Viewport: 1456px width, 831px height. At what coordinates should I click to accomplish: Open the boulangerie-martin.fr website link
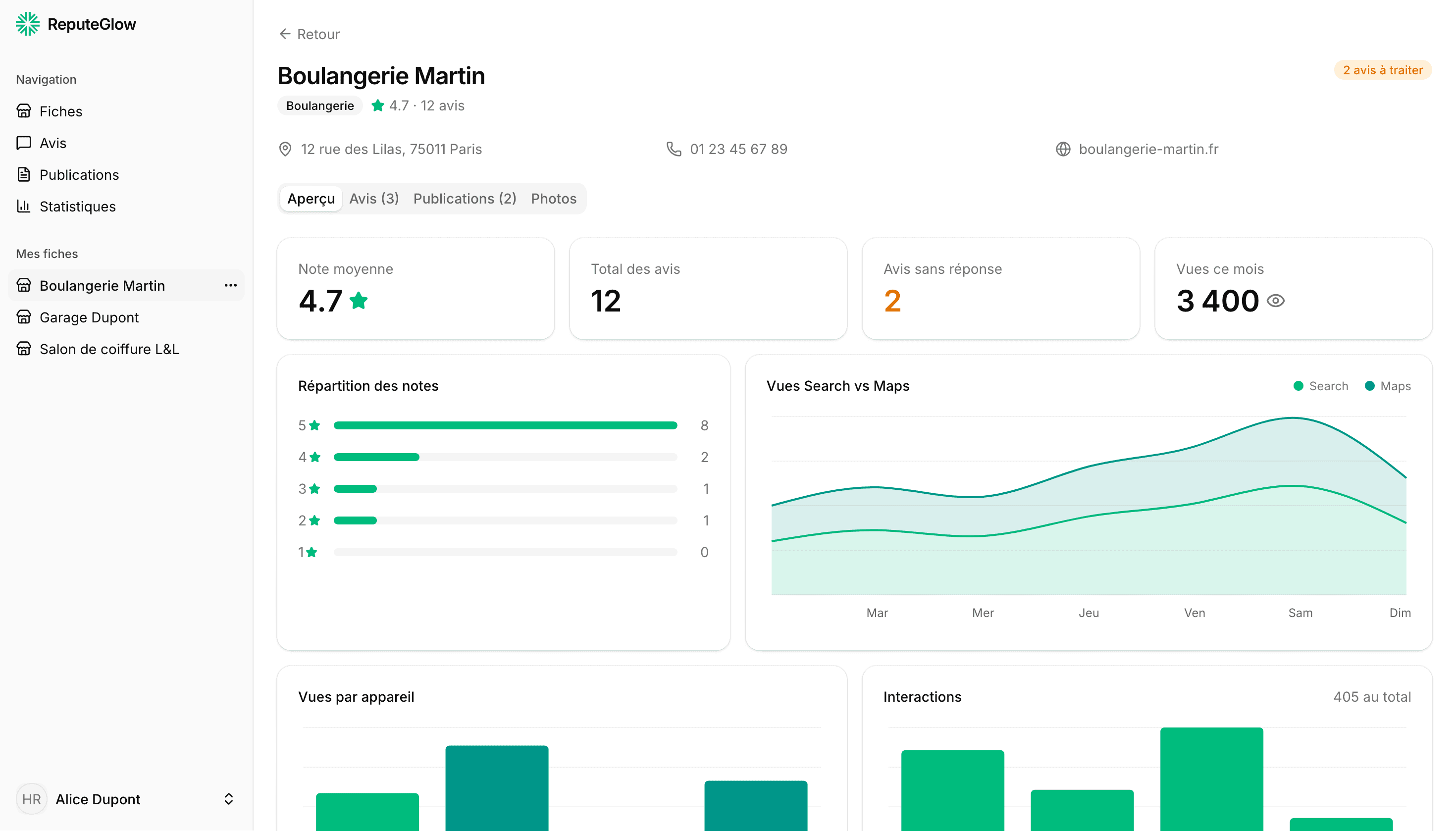pos(1148,149)
